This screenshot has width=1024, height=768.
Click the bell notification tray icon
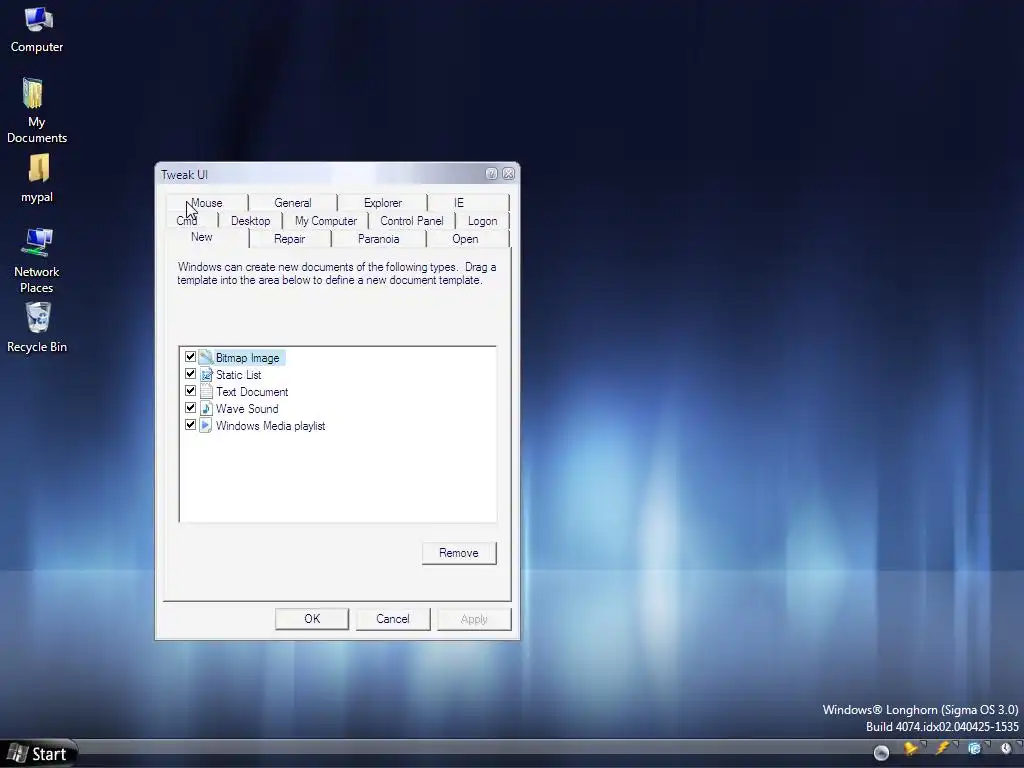pyautogui.click(x=911, y=748)
